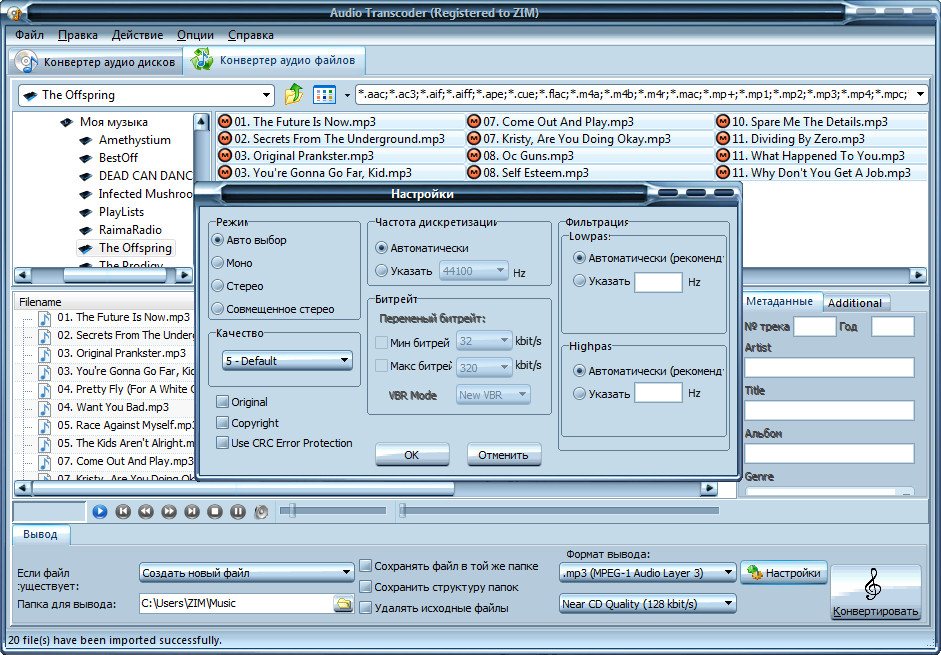Click the Pause playback icon
The height and width of the screenshot is (655, 941).
click(237, 511)
